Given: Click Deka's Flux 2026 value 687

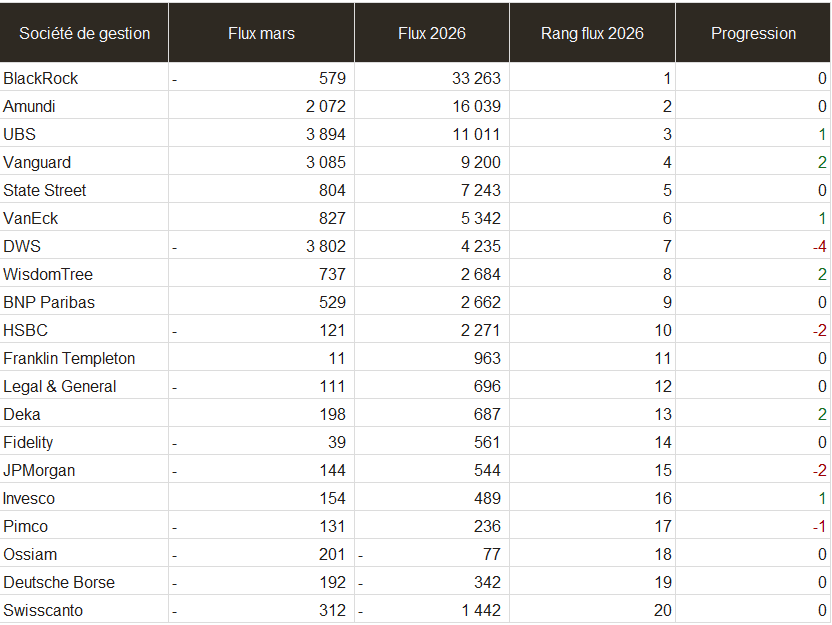Looking at the screenshot, I should (487, 414).
